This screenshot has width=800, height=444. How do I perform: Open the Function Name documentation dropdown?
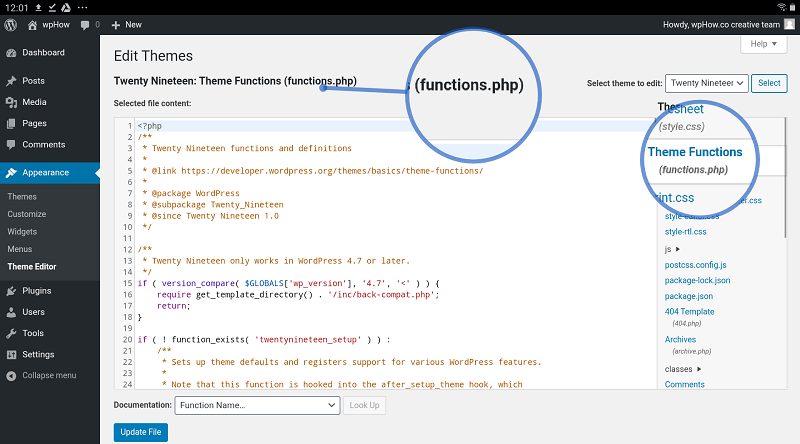point(257,405)
